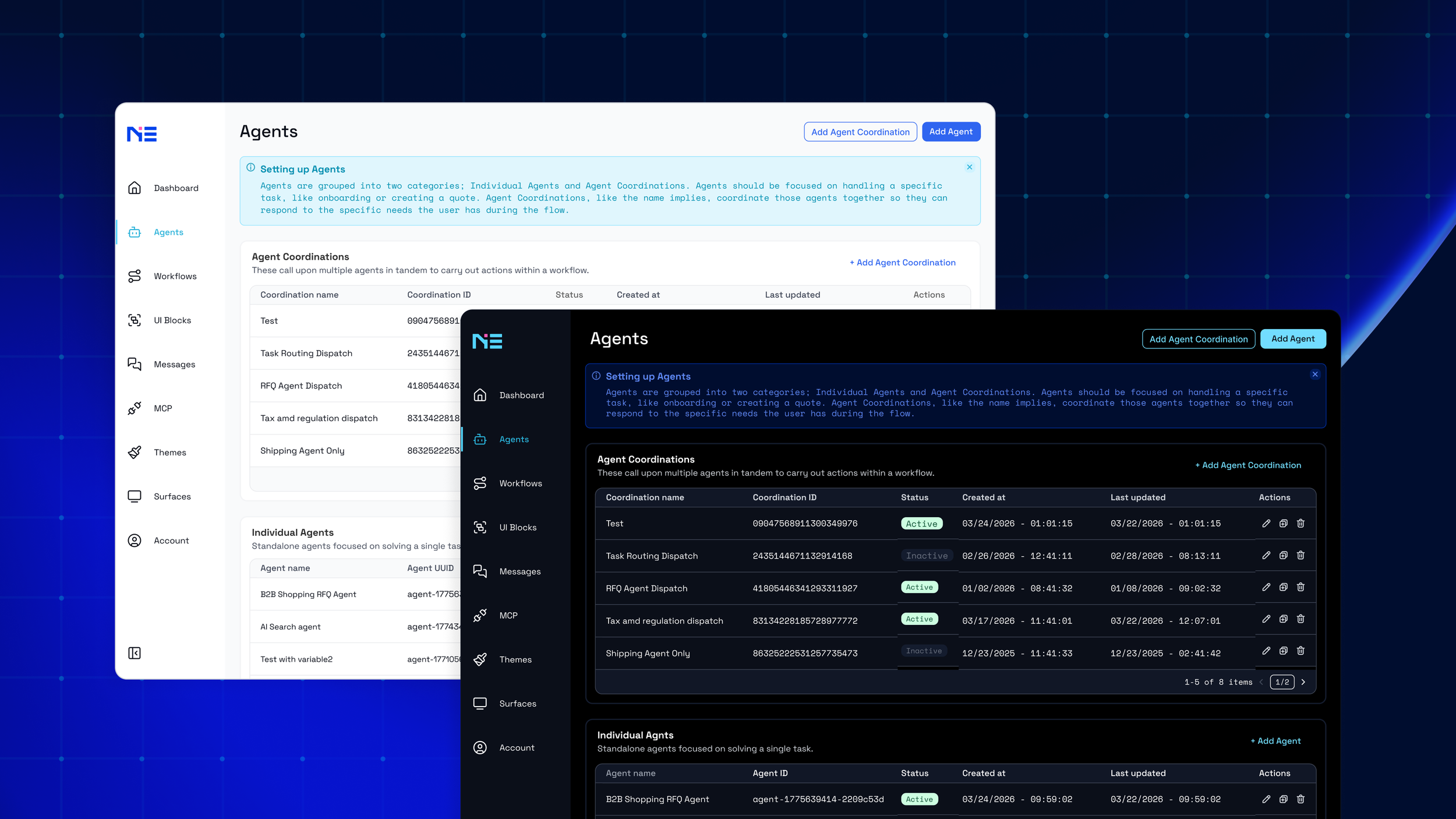Edit the RFQ Agent Dispatch row
The width and height of the screenshot is (1456, 819).
(1266, 587)
